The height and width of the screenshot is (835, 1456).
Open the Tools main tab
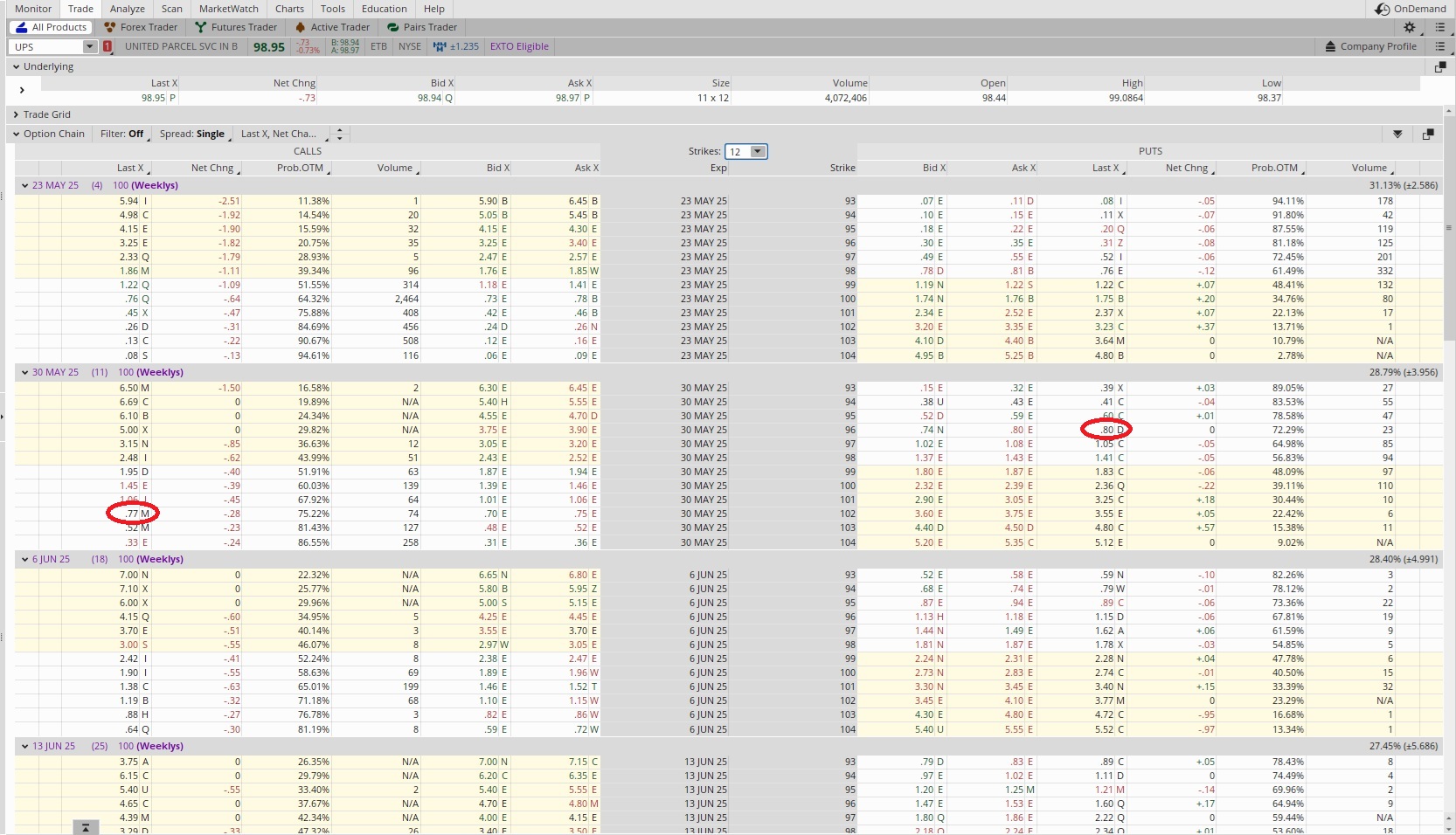point(333,9)
